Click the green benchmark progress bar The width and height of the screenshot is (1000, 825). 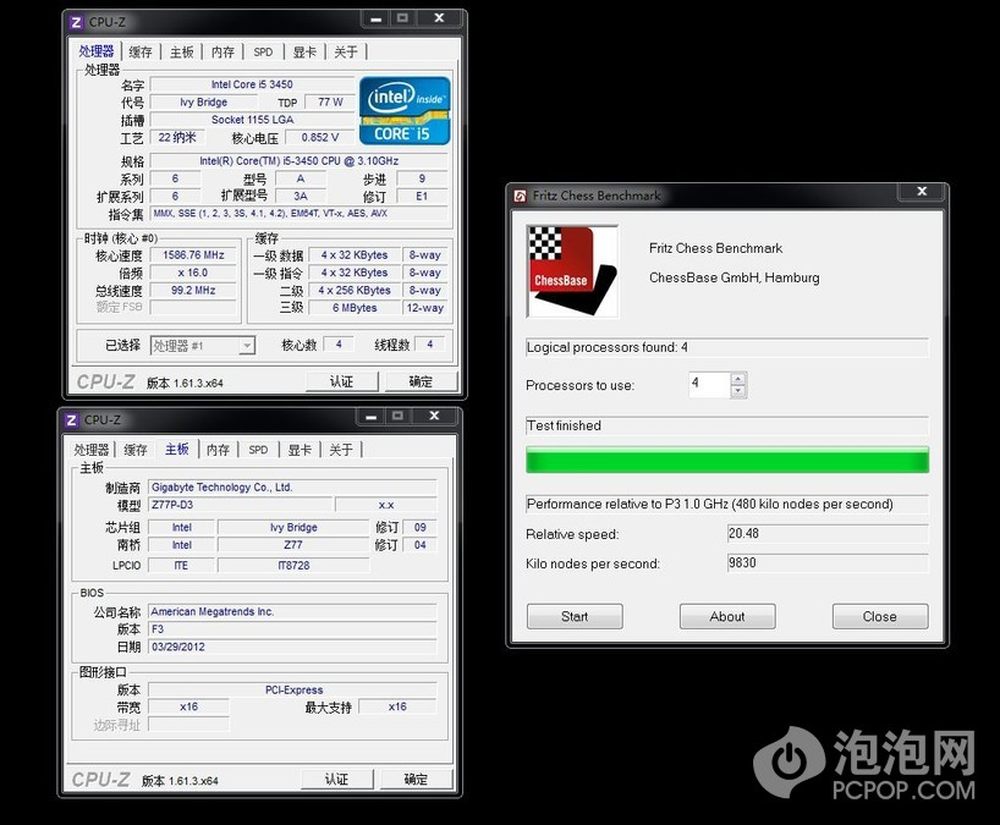[x=727, y=460]
